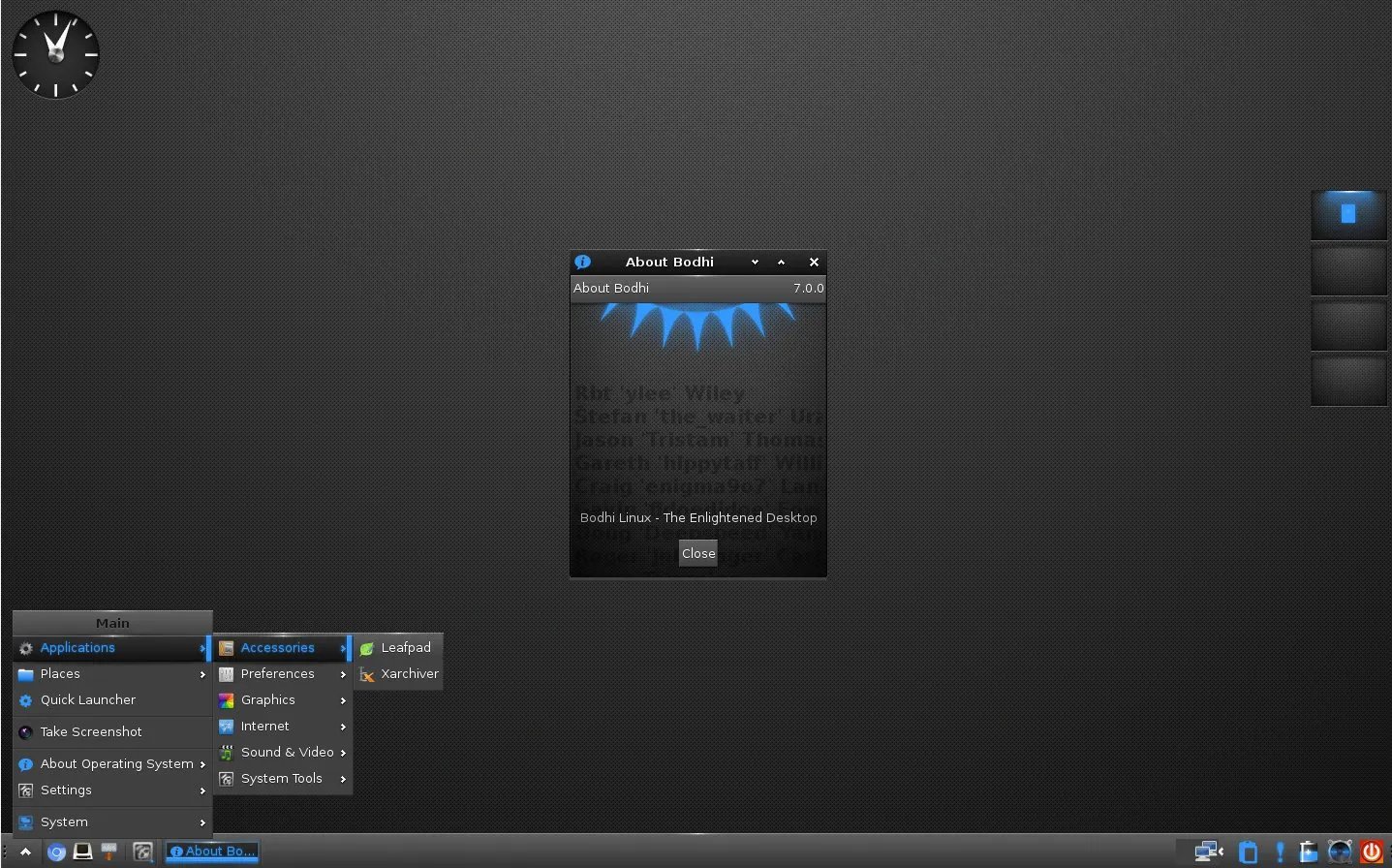The image size is (1392, 868).
Task: Click the Bodhi Linux - The Enlightened Desktop text
Action: coord(698,517)
